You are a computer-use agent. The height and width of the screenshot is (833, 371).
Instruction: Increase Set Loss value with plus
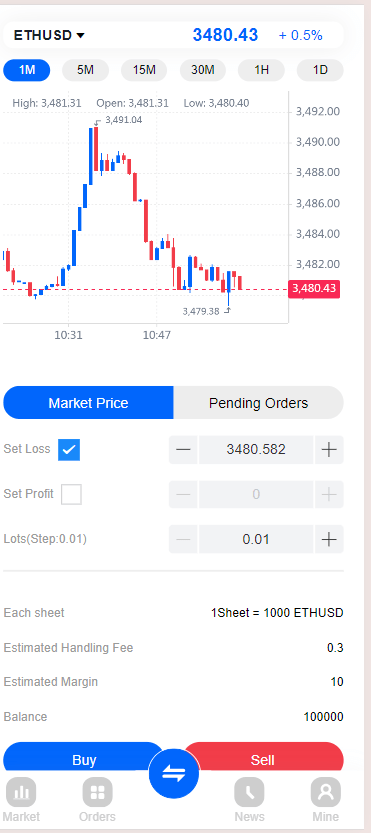coord(329,449)
